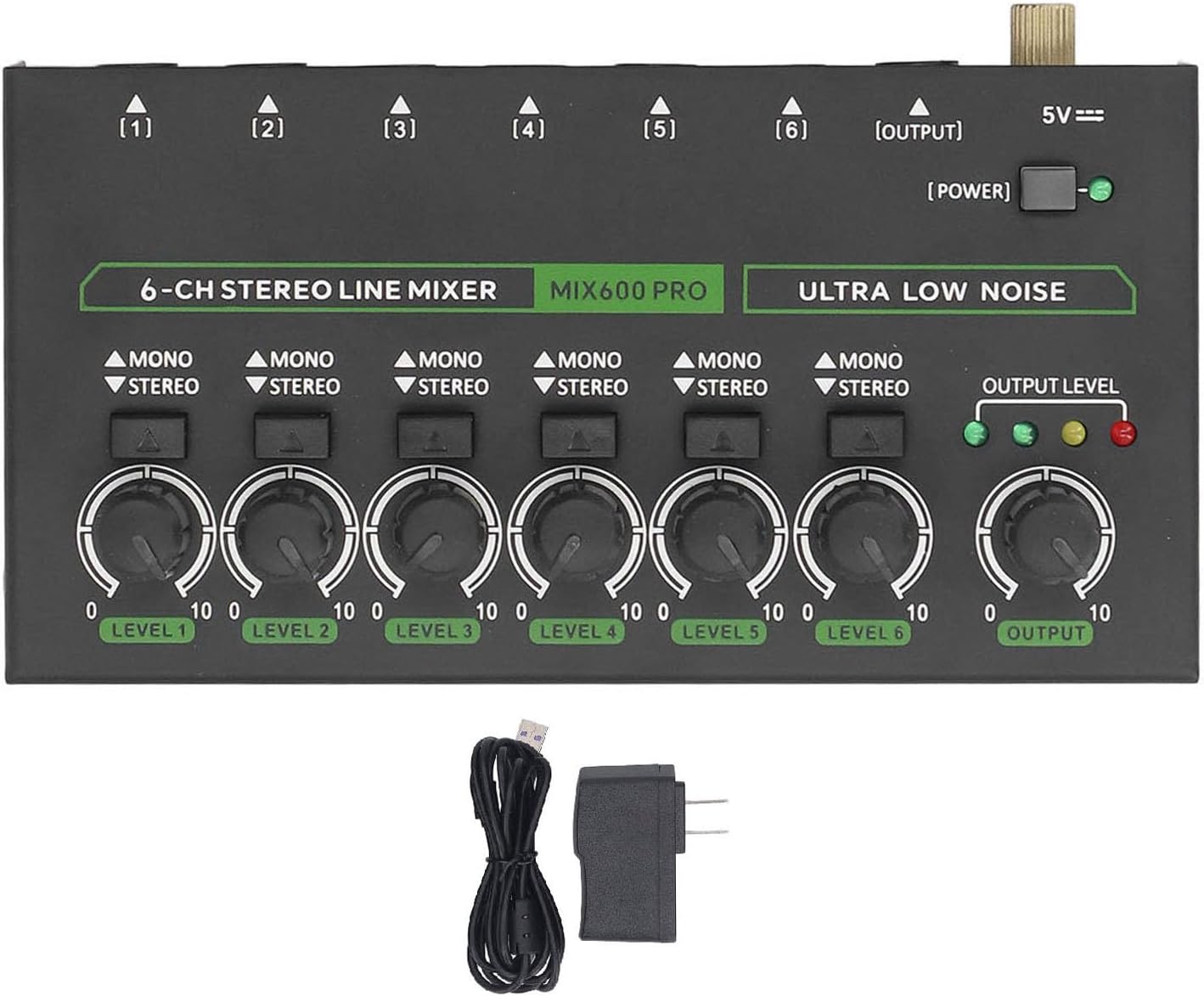Click the input [6] arrow marker
The height and width of the screenshot is (997, 1204).
(791, 107)
